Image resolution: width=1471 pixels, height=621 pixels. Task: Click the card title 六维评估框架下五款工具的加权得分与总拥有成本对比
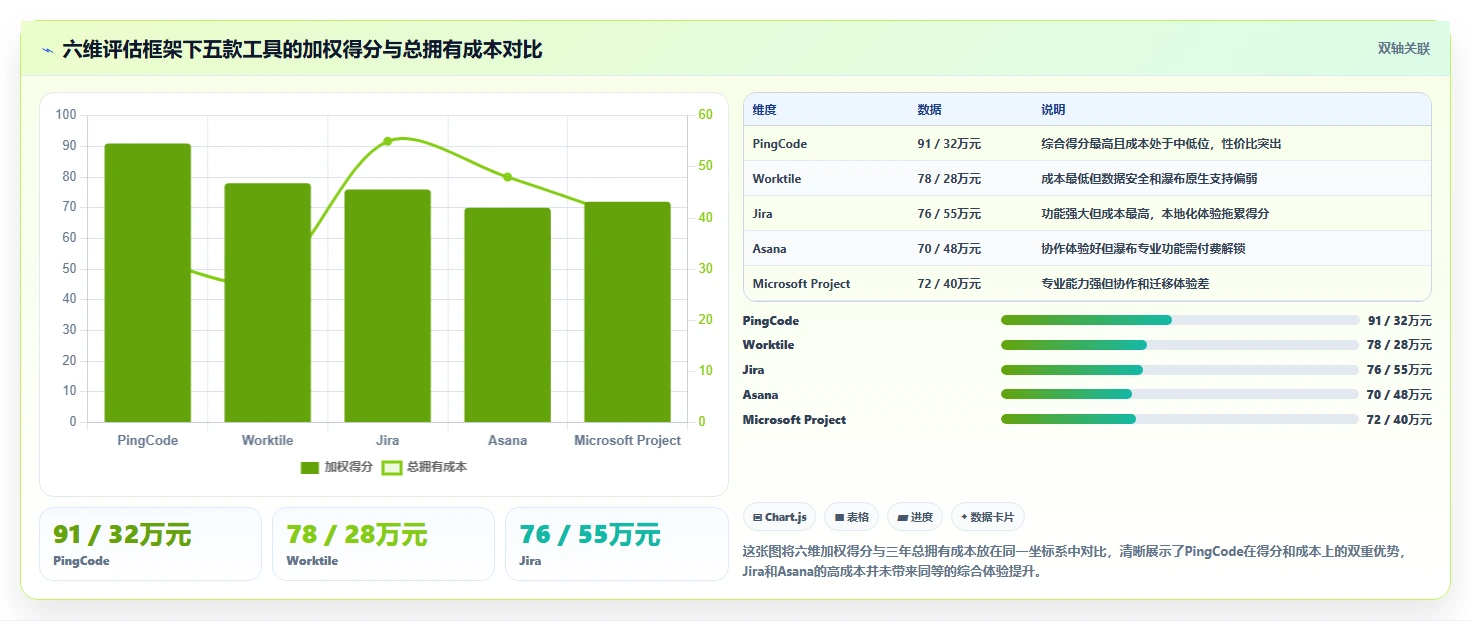pyautogui.click(x=302, y=49)
